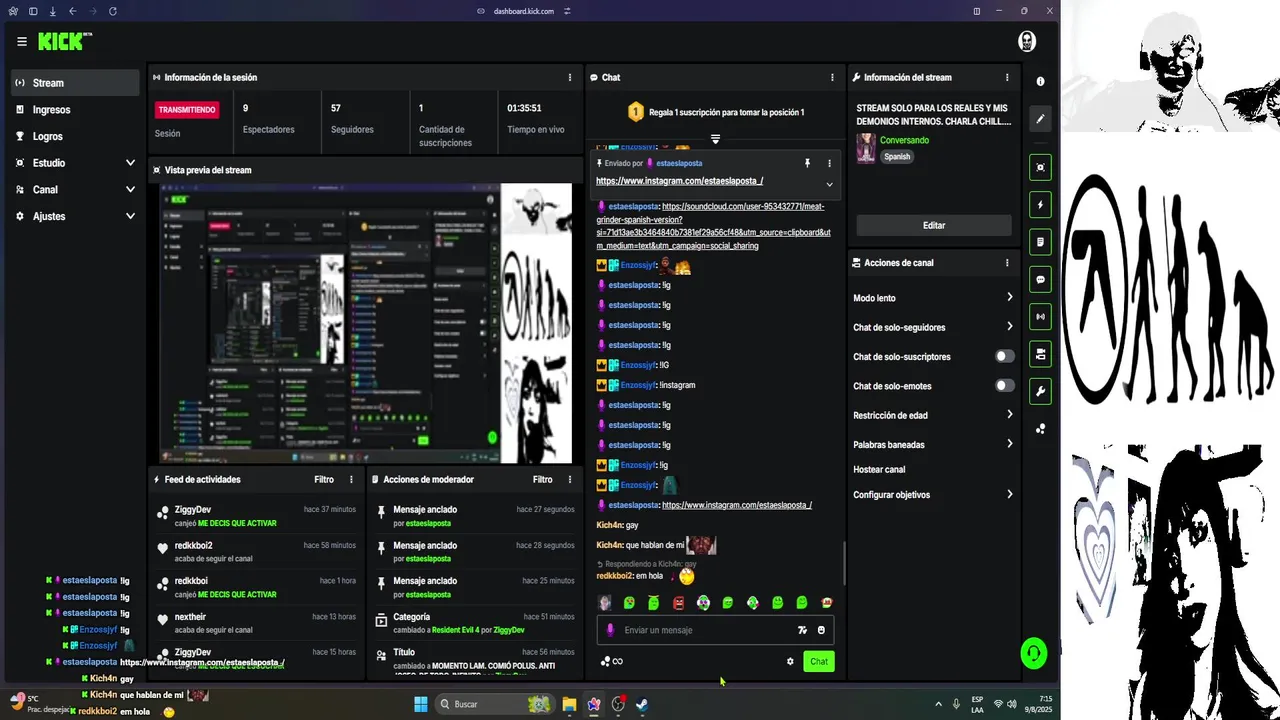Toggle Chat de solo-emotes switch
This screenshot has height=720, width=1280.
[1004, 386]
